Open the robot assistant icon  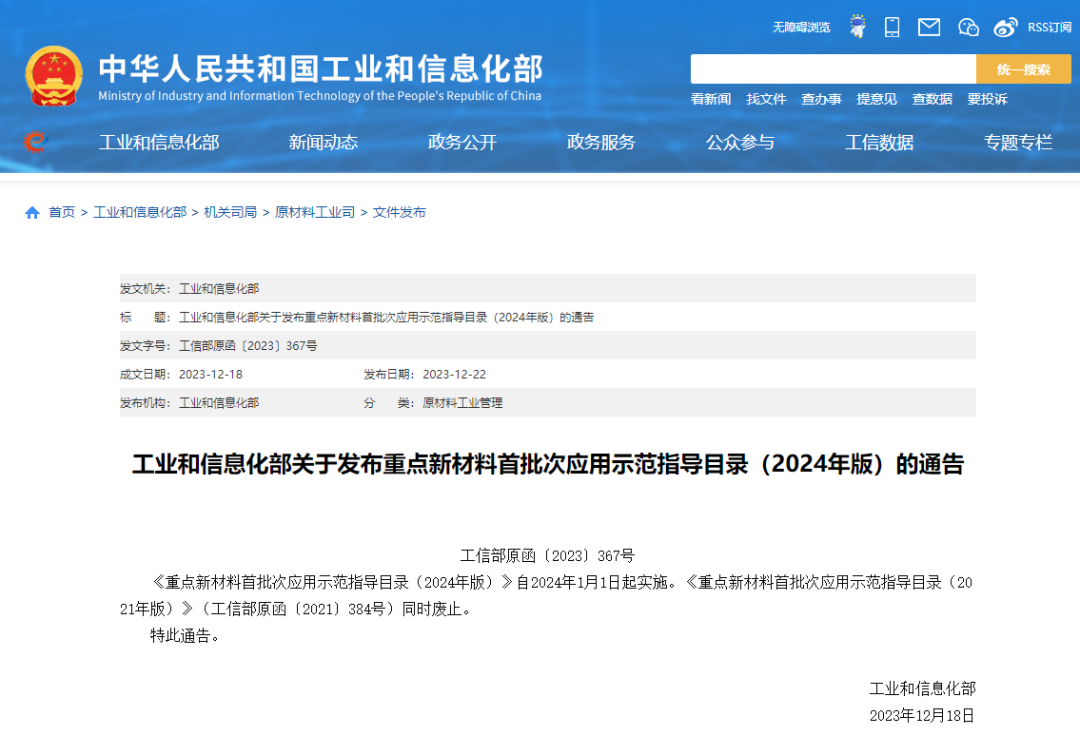point(857,26)
